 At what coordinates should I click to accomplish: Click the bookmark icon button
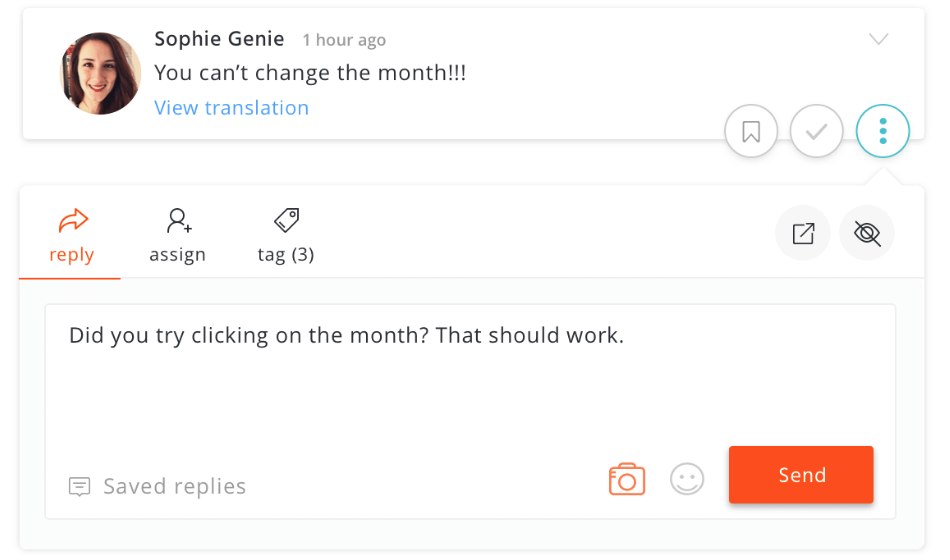click(x=751, y=132)
